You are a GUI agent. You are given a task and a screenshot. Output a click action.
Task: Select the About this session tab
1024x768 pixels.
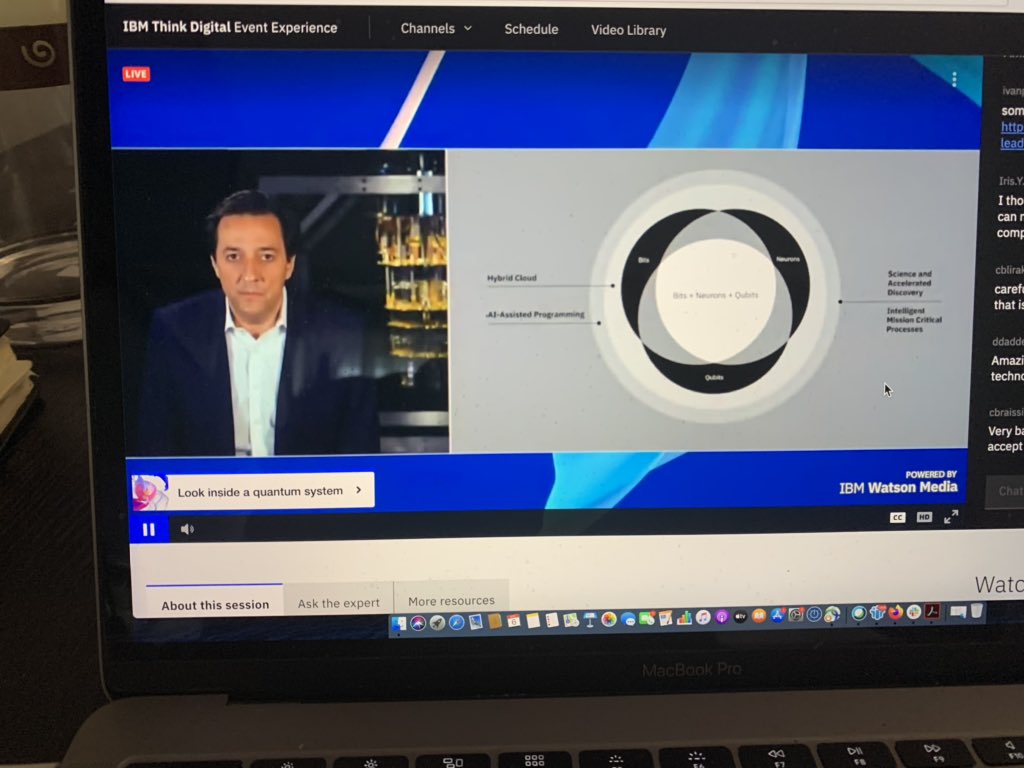click(215, 605)
